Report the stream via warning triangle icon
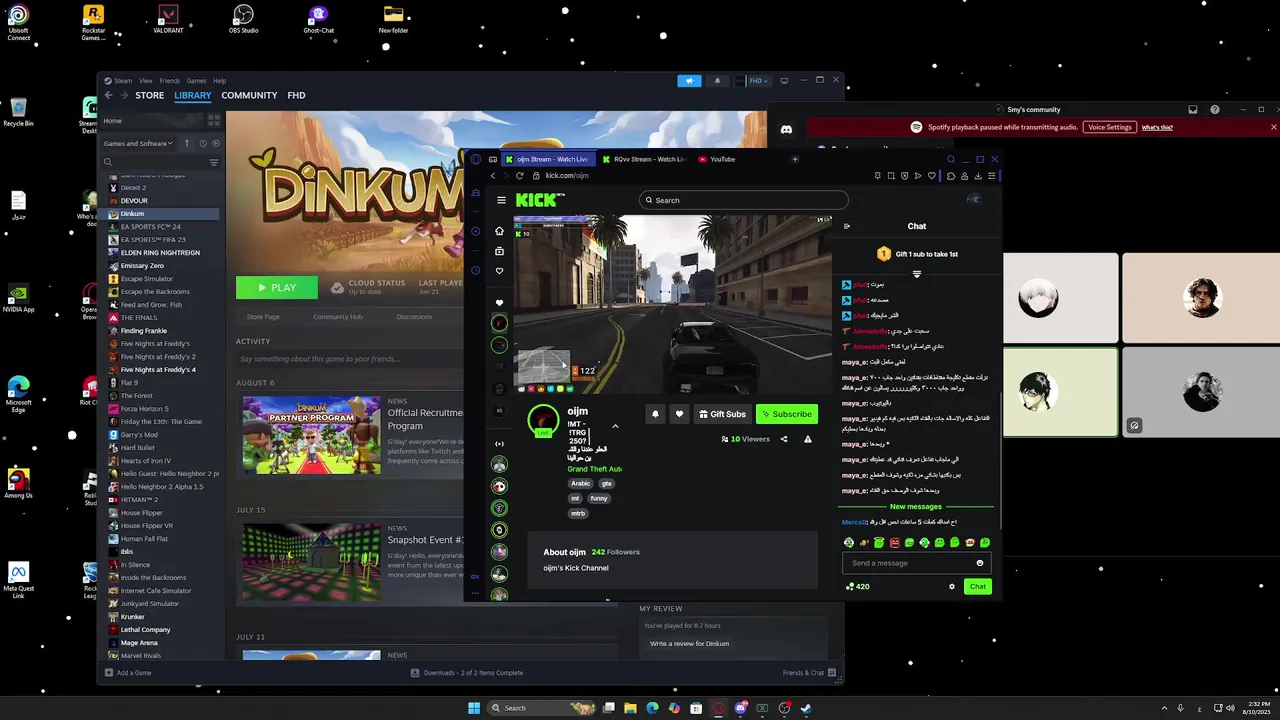This screenshot has height=720, width=1280. [x=808, y=439]
